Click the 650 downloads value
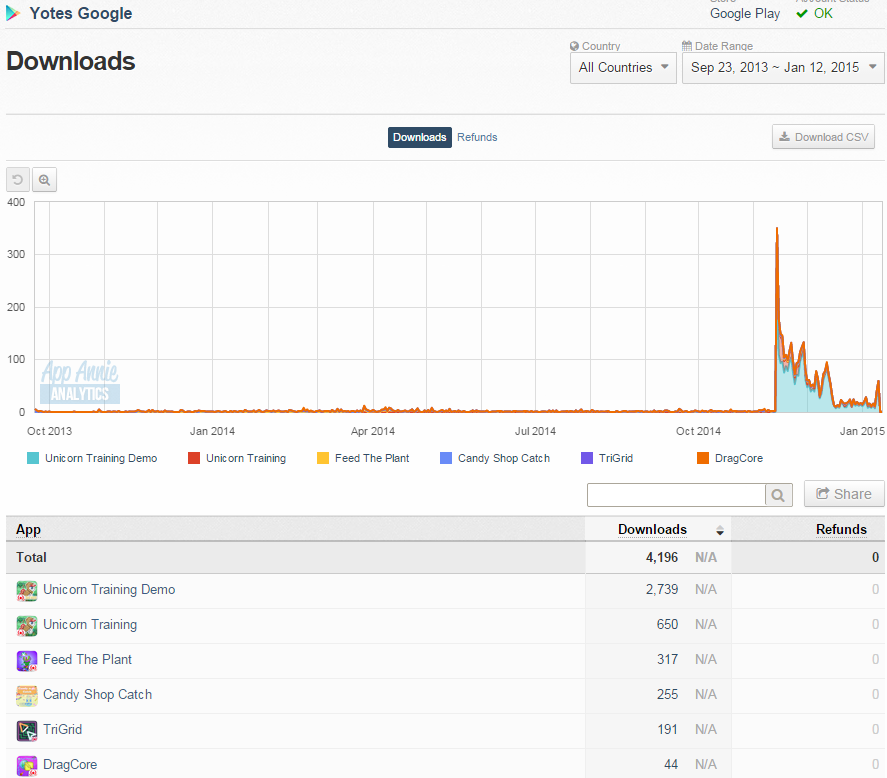Screen dimensions: 887x778 point(667,625)
